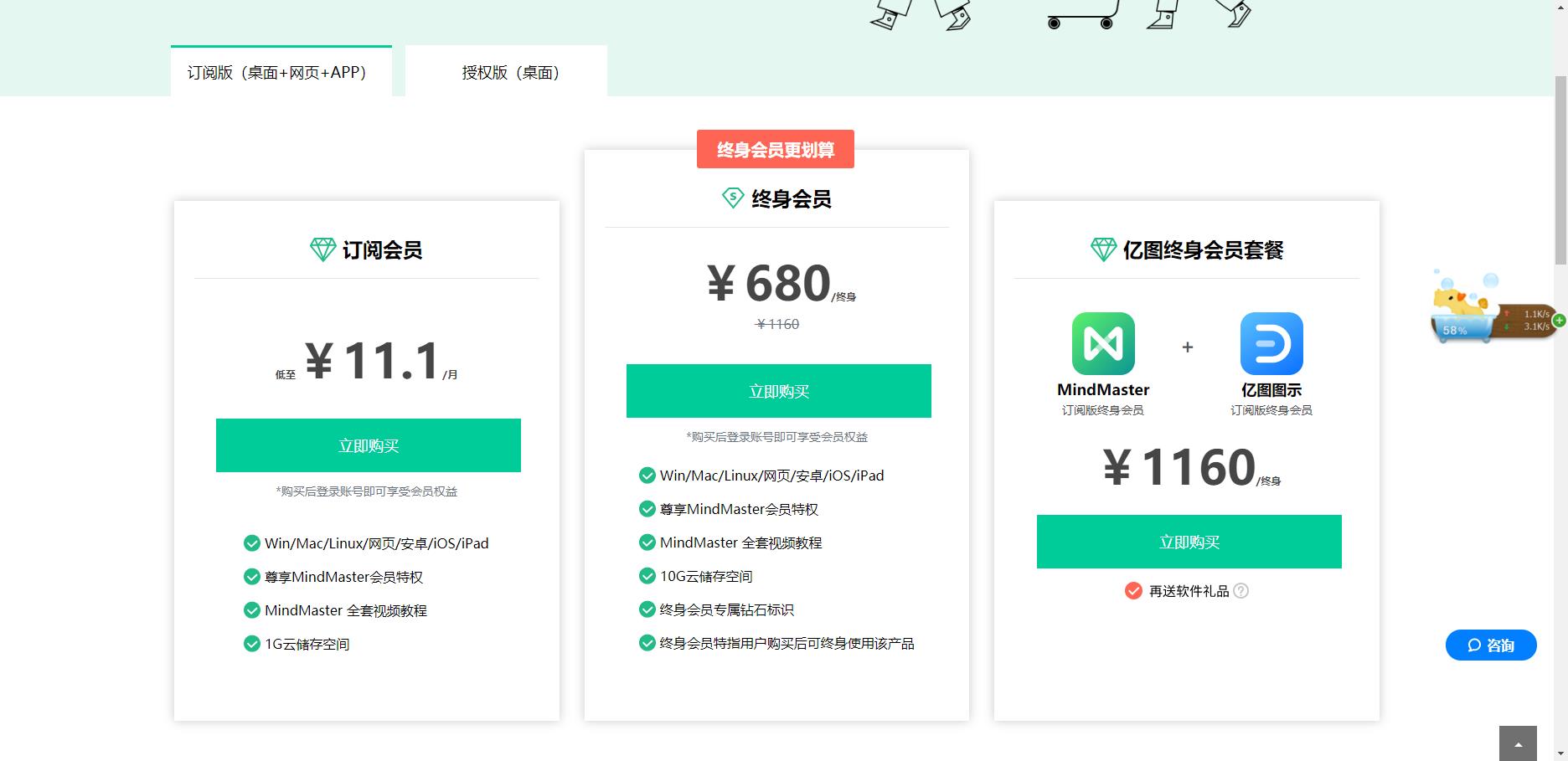Click check icon beside 终身会员特指用户购买后可终身使用该产品

(x=647, y=643)
